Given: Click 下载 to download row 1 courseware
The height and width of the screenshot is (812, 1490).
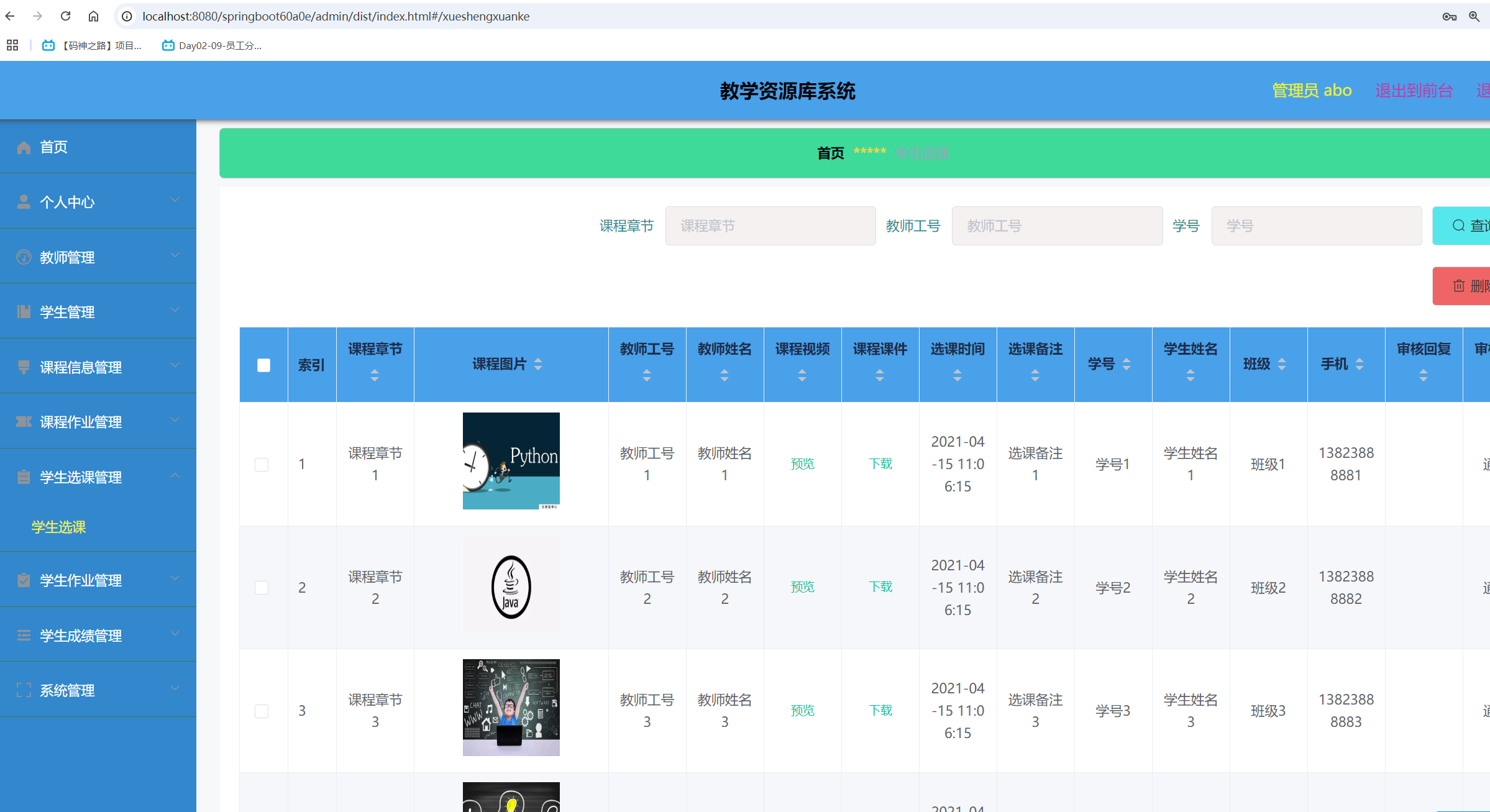Looking at the screenshot, I should (x=880, y=463).
